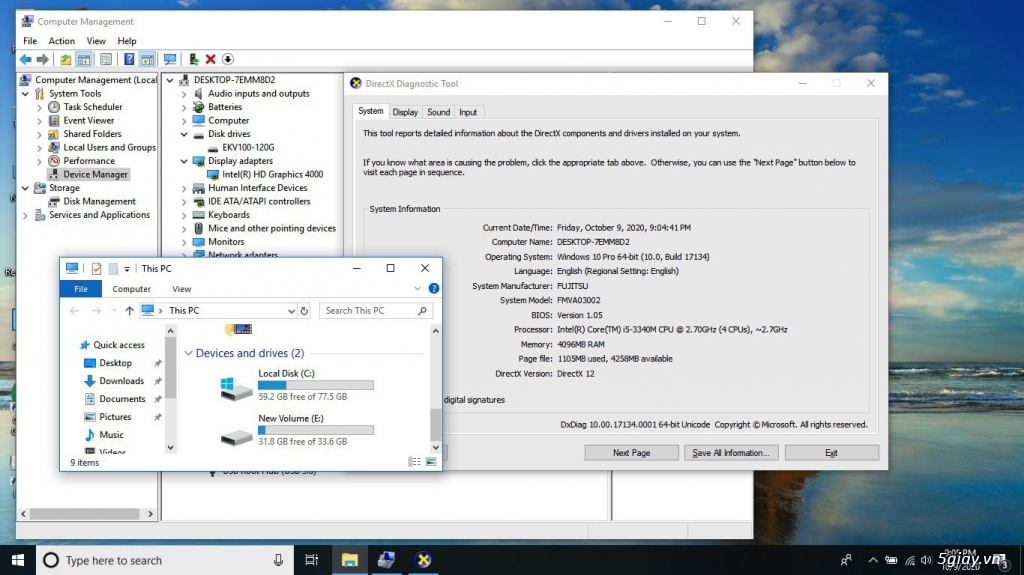This screenshot has height=575, width=1024.
Task: Open the Help menu
Action: click(127, 41)
